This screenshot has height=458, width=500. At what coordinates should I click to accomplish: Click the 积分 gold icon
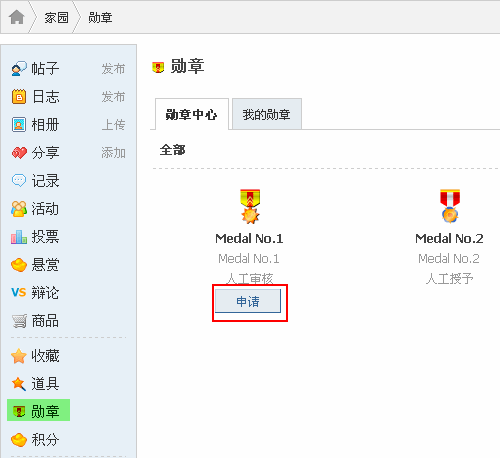click(x=19, y=440)
